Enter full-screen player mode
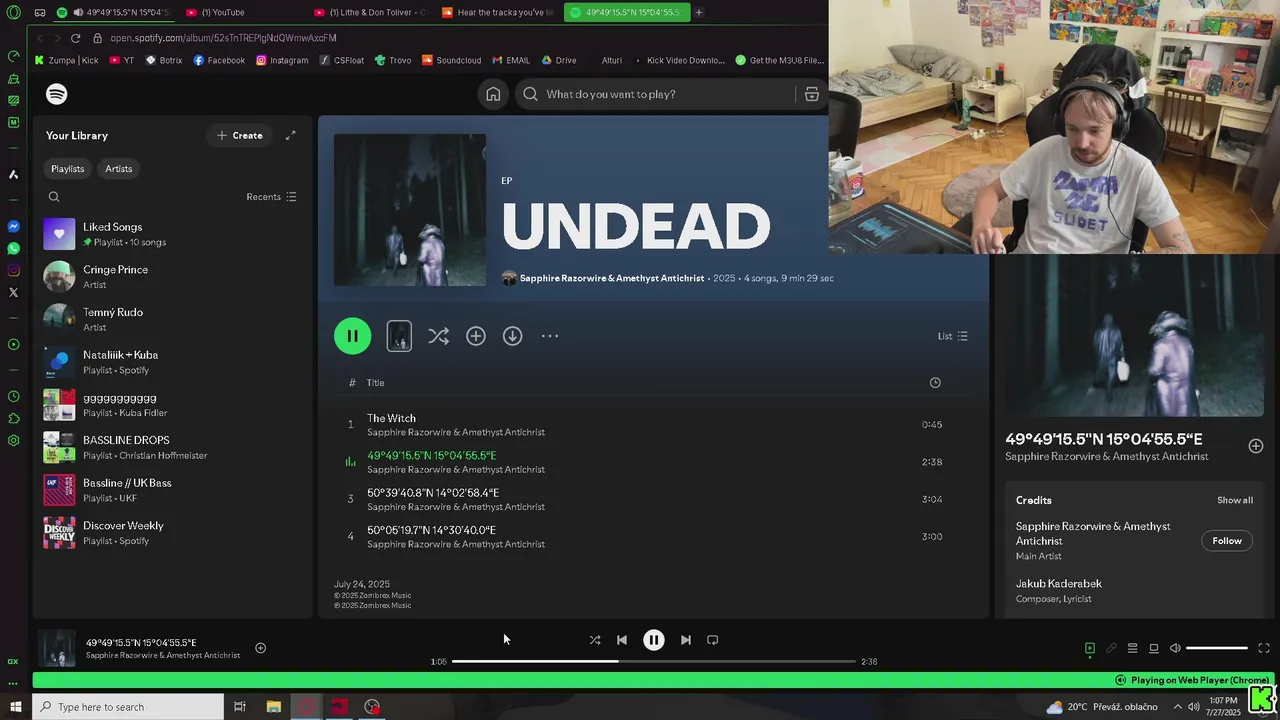Image resolution: width=1280 pixels, height=720 pixels. pyautogui.click(x=1264, y=648)
